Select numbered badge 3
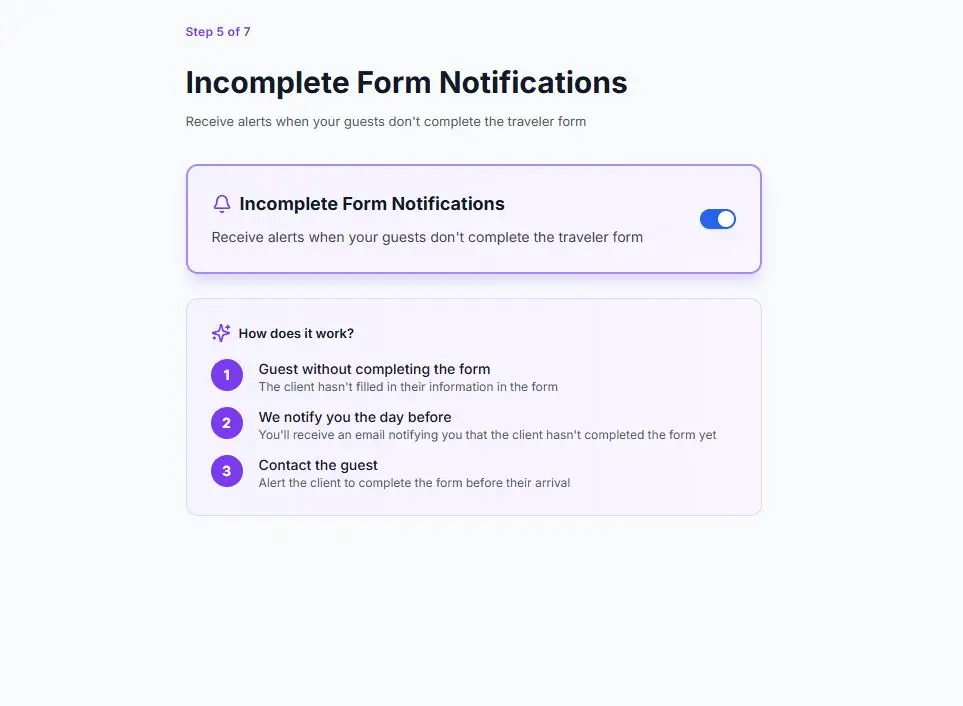Viewport: 963px width, 706px height. pos(227,471)
